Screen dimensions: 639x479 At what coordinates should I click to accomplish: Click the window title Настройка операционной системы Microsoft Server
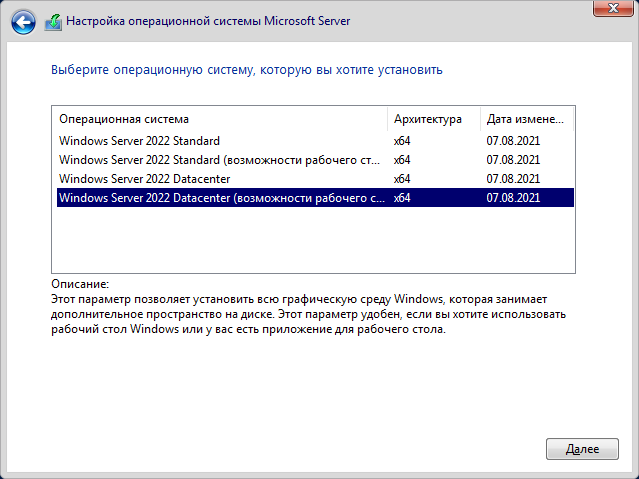(x=208, y=21)
